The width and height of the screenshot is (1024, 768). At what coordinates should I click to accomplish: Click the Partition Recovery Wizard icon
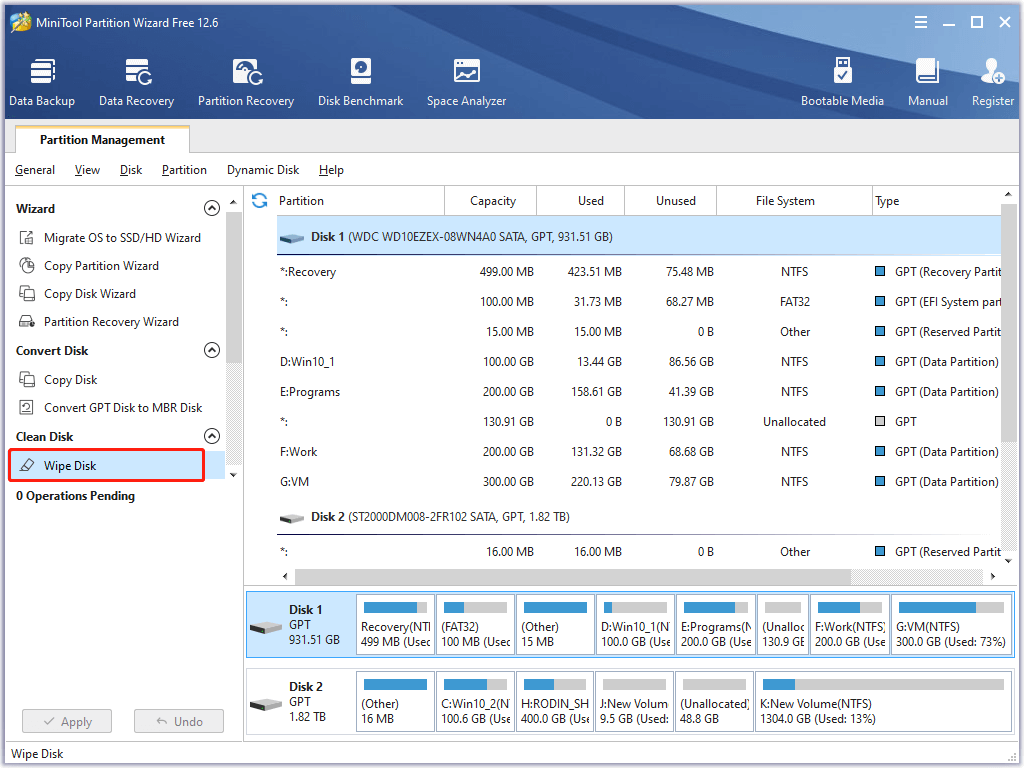click(26, 322)
